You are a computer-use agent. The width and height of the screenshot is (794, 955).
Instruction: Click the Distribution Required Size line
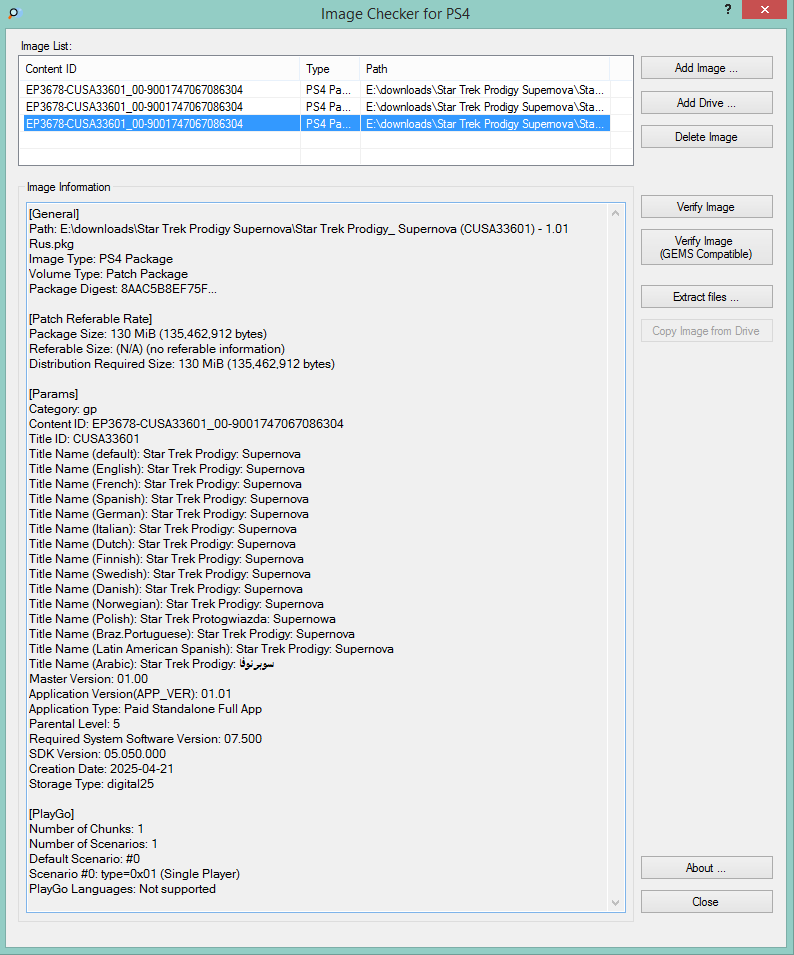[x=182, y=364]
